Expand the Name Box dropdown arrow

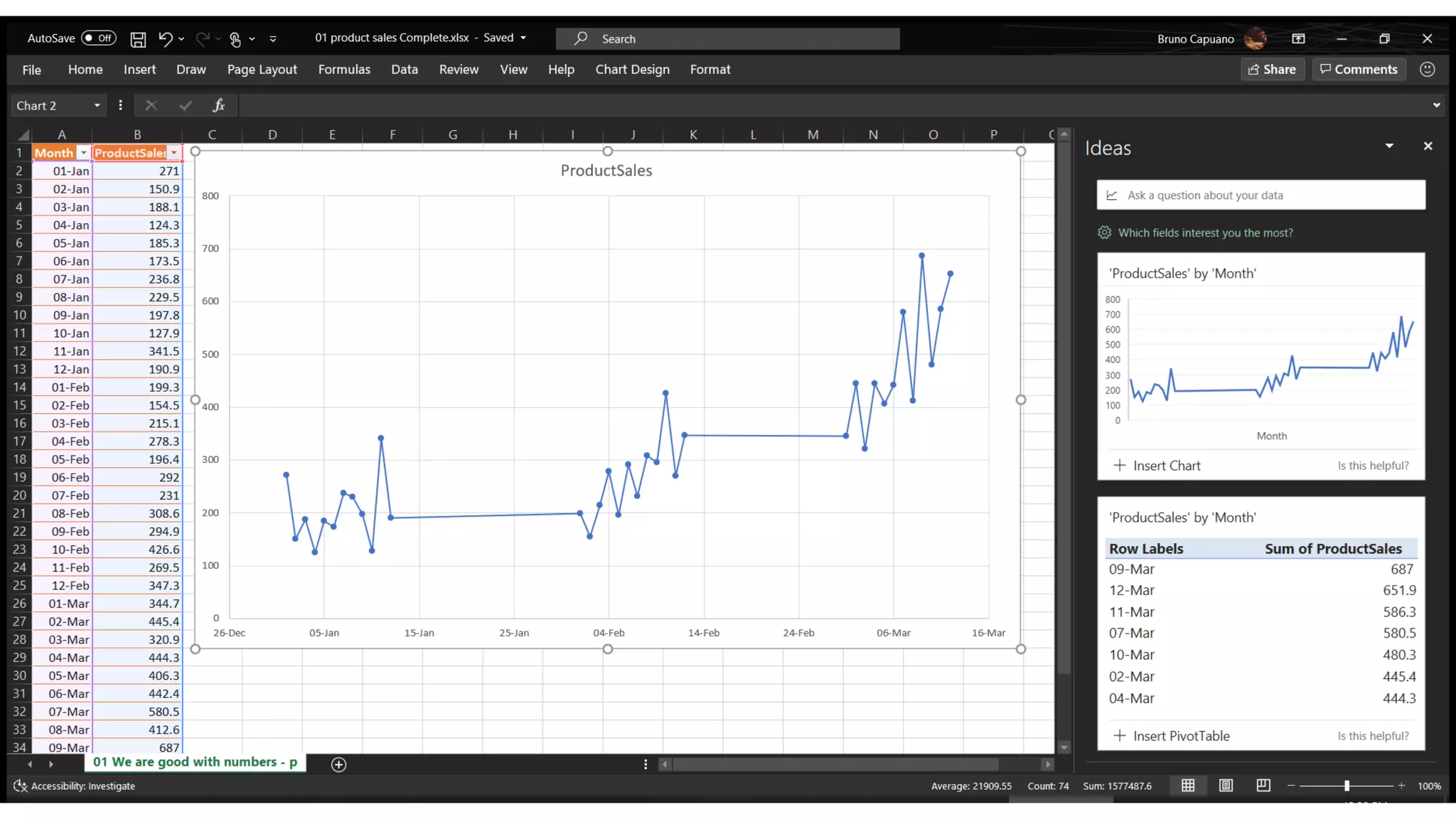[x=97, y=106]
